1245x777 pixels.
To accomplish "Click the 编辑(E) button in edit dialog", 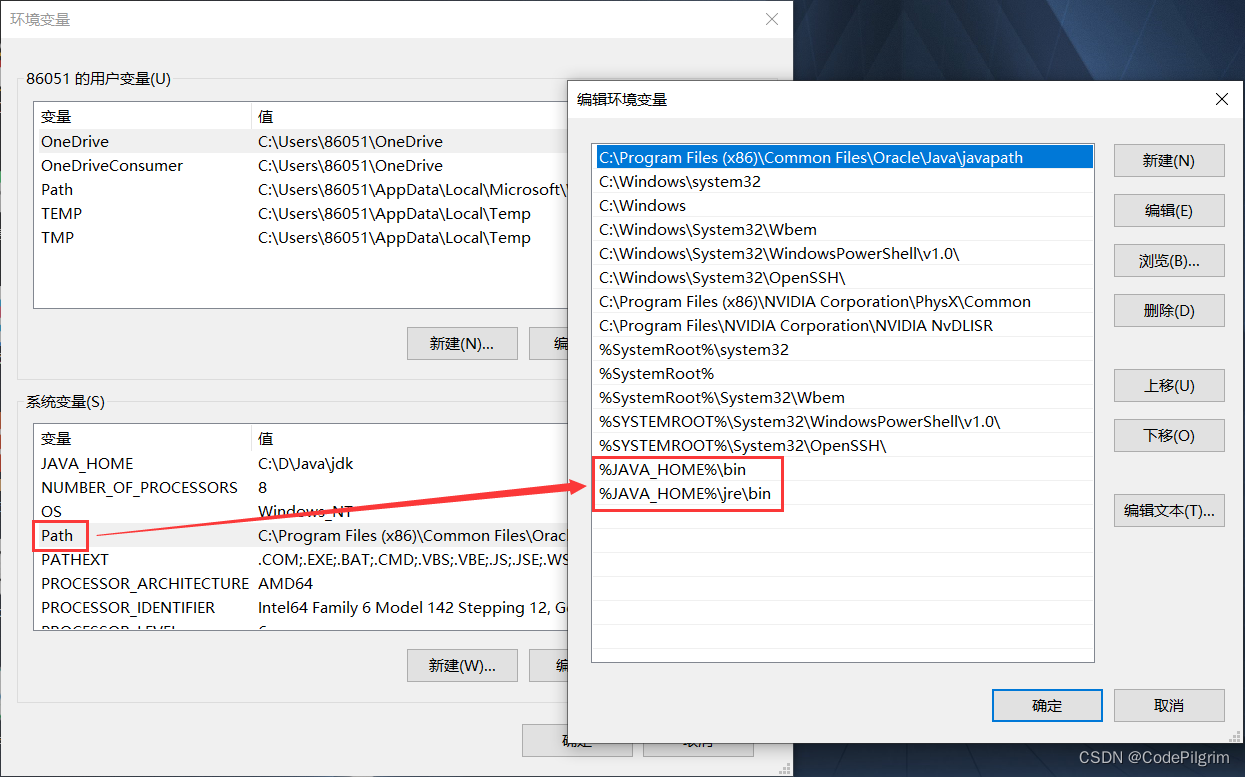I will pos(1168,210).
